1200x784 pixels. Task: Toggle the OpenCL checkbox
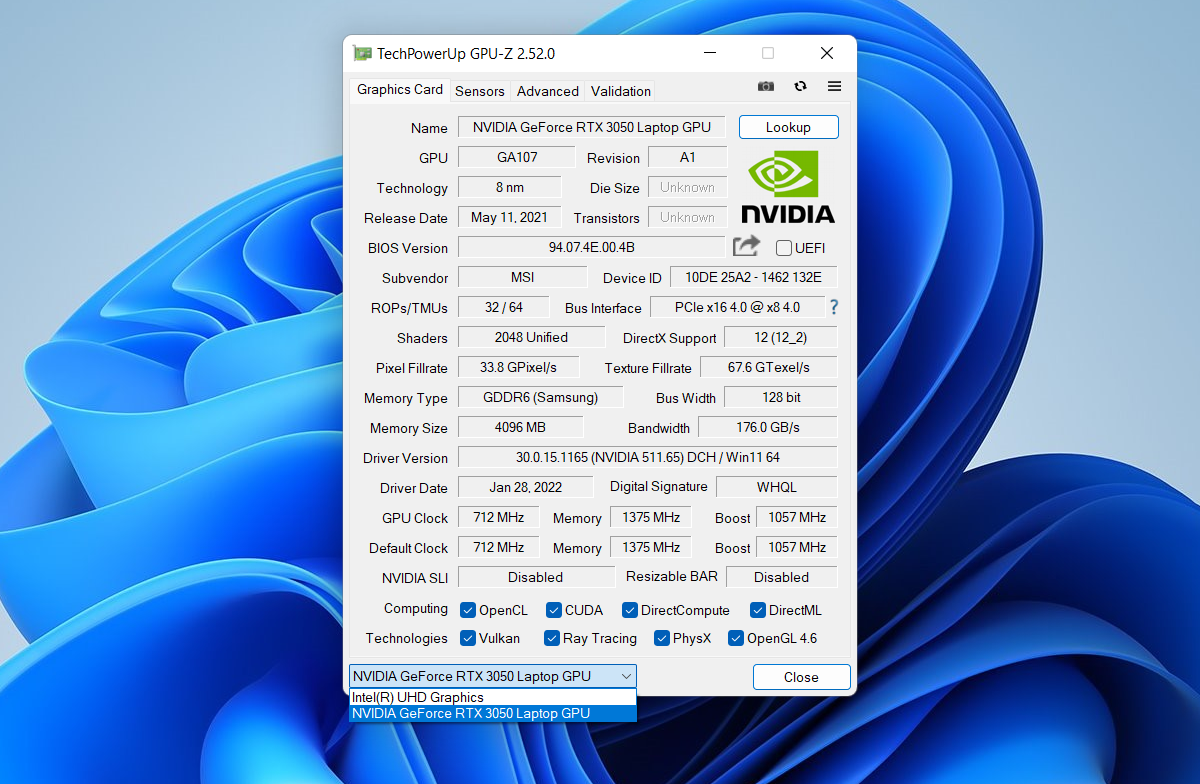[x=468, y=610]
